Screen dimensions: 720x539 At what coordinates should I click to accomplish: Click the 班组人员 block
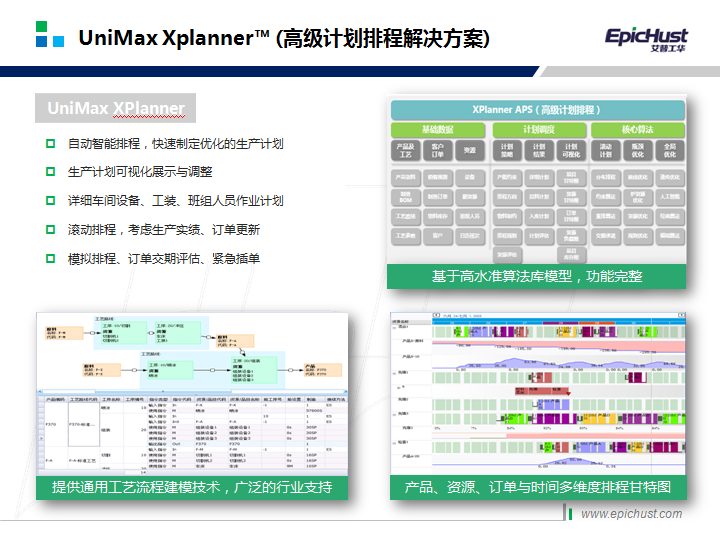pyautogui.click(x=470, y=216)
